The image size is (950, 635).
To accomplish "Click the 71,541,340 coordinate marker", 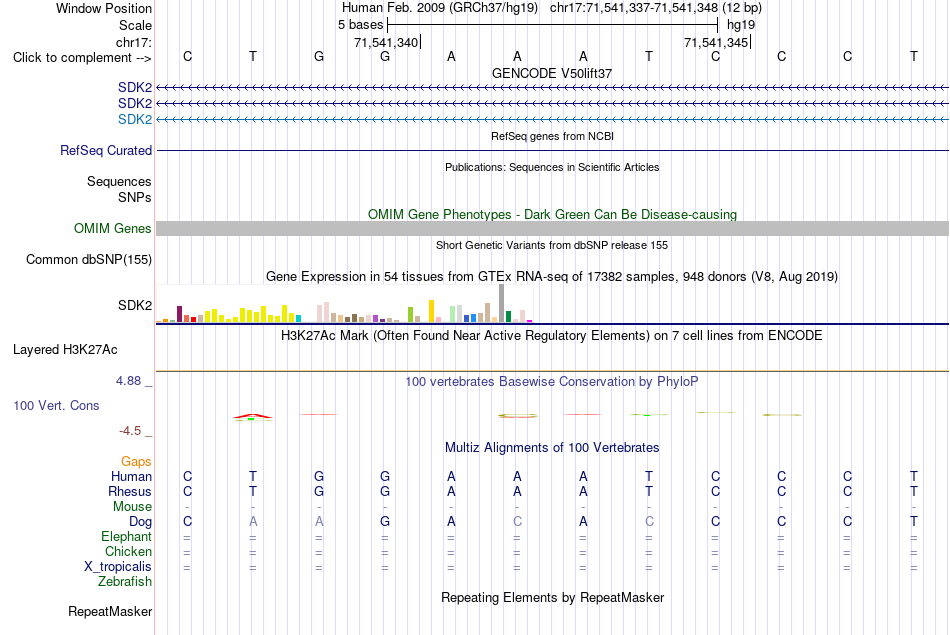I will (387, 42).
